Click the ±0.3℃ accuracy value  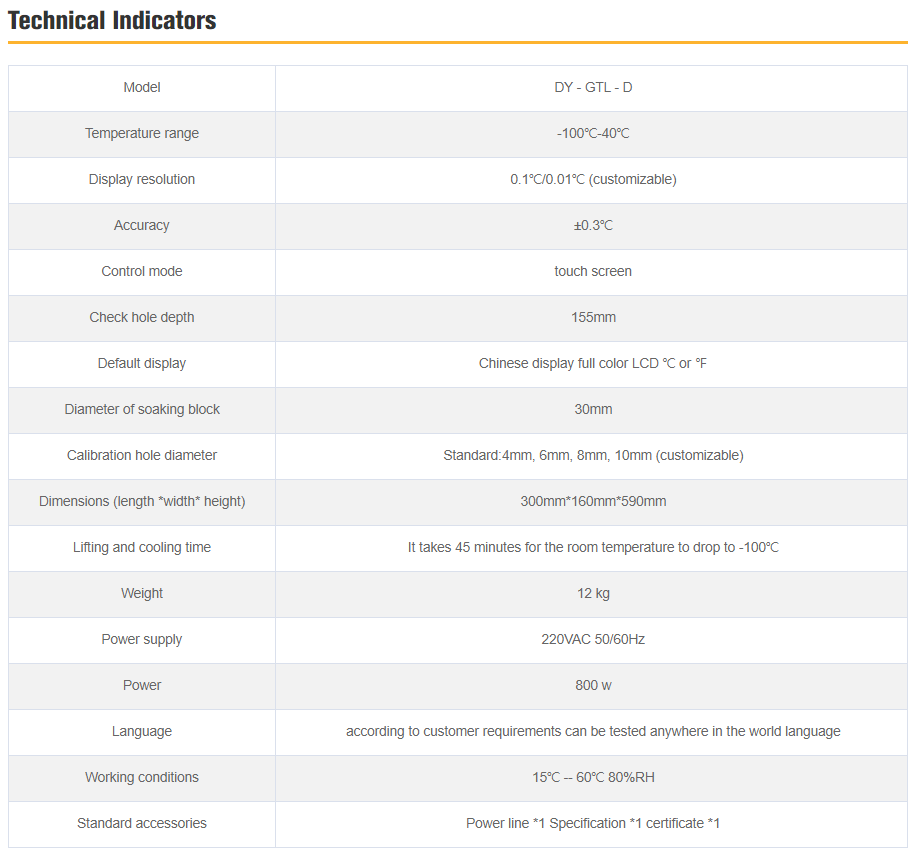(593, 226)
